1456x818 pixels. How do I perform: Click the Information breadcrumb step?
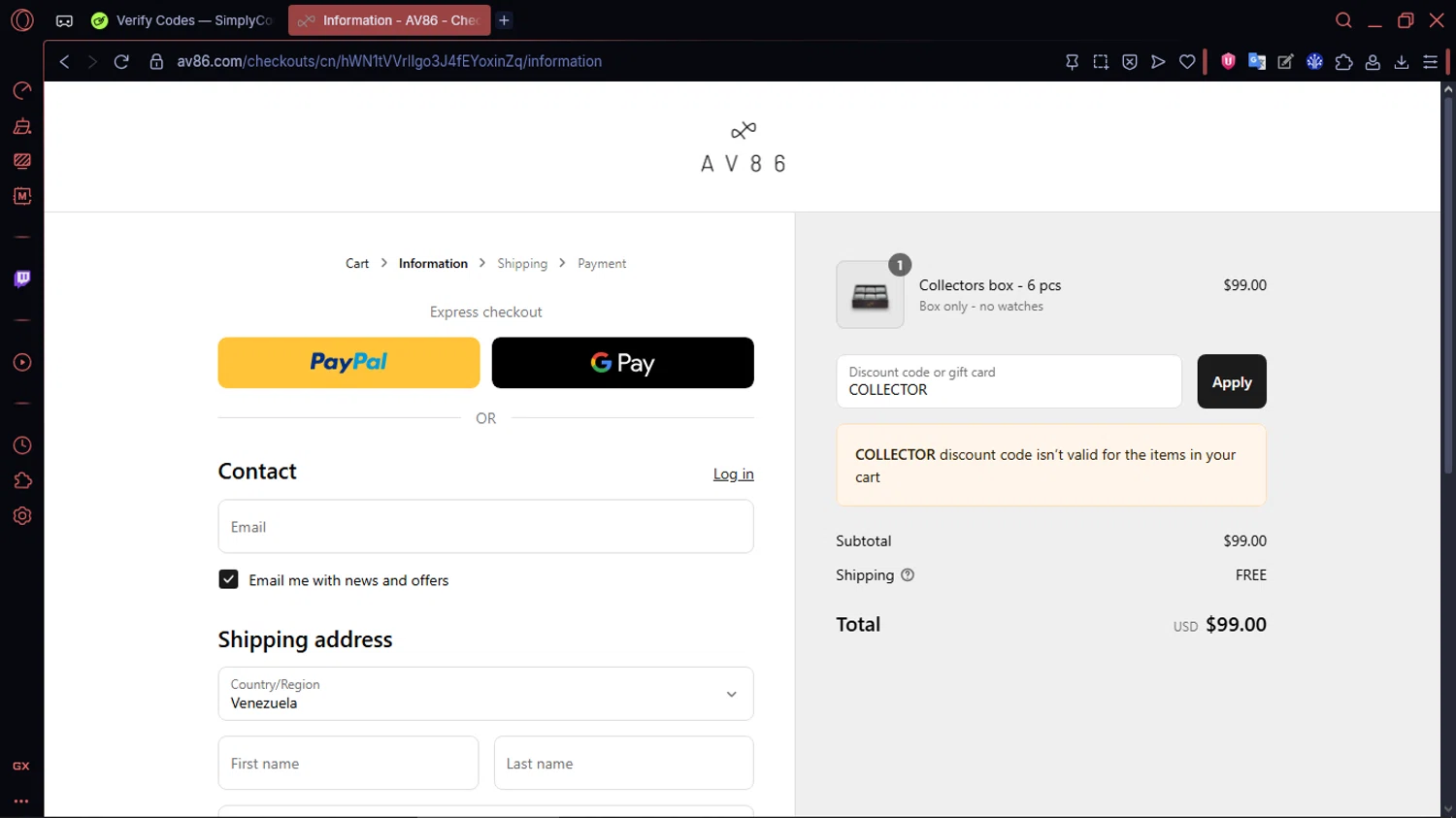433,263
